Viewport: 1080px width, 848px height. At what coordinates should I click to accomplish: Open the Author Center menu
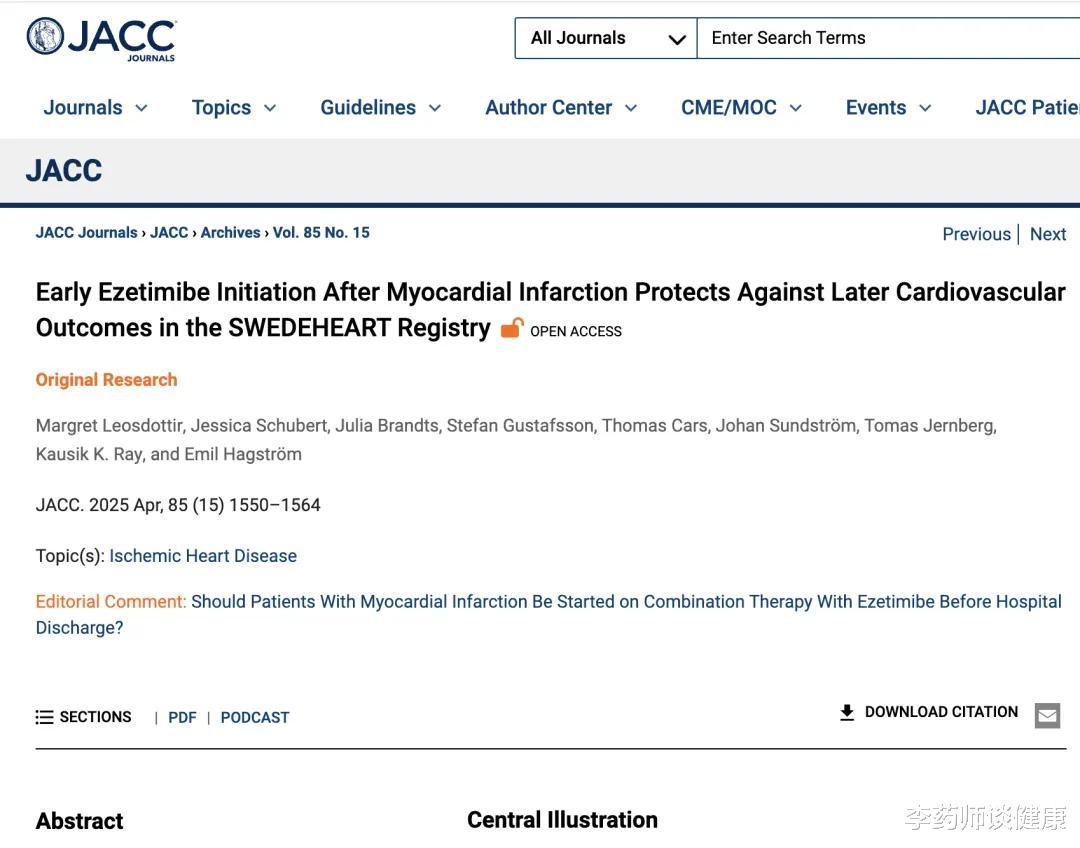tap(561, 107)
